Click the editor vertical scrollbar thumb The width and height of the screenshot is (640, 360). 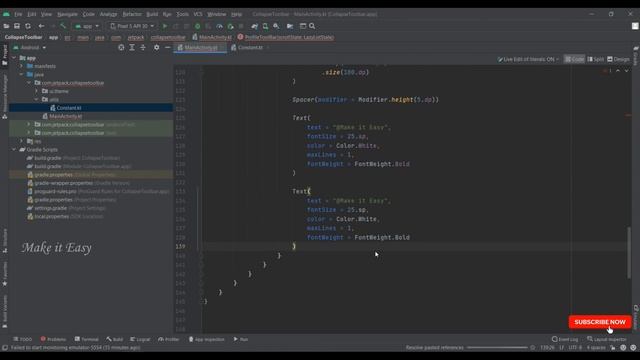click(x=629, y=253)
